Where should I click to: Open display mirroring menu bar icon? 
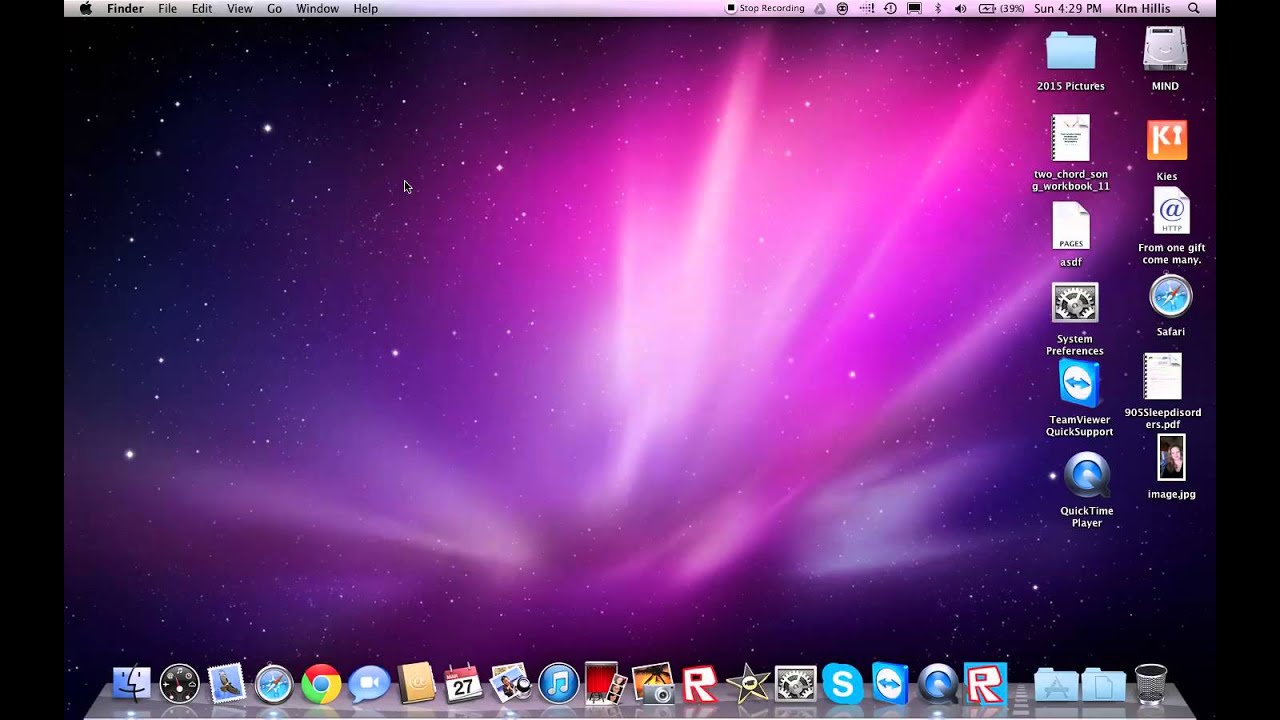pyautogui.click(x=914, y=8)
